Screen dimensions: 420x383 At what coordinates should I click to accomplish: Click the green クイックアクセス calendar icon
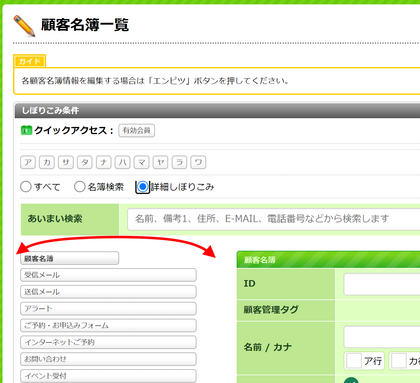[26, 130]
